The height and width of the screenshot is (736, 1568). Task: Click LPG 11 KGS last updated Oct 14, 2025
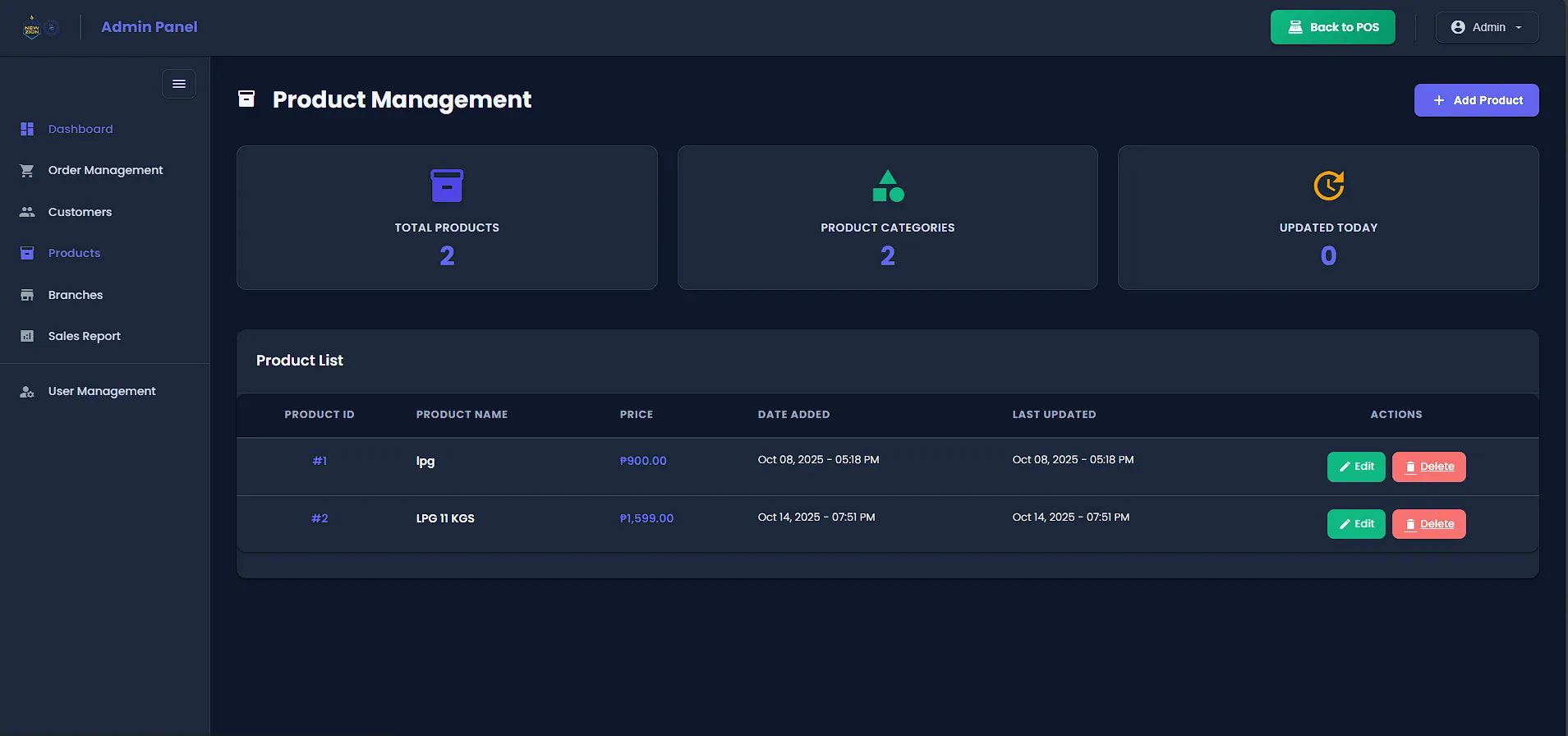click(x=1071, y=517)
